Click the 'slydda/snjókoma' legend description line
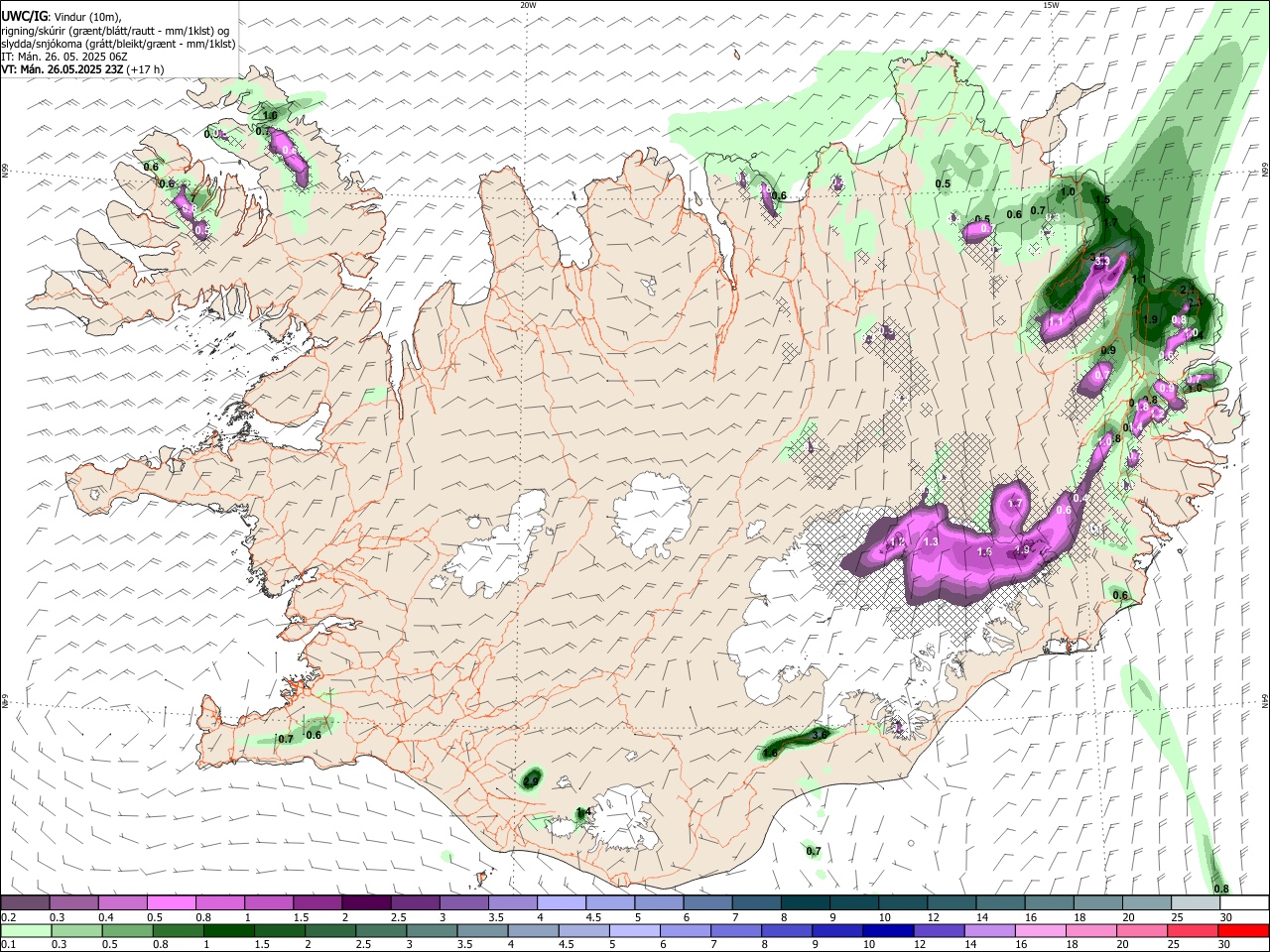 [x=118, y=44]
